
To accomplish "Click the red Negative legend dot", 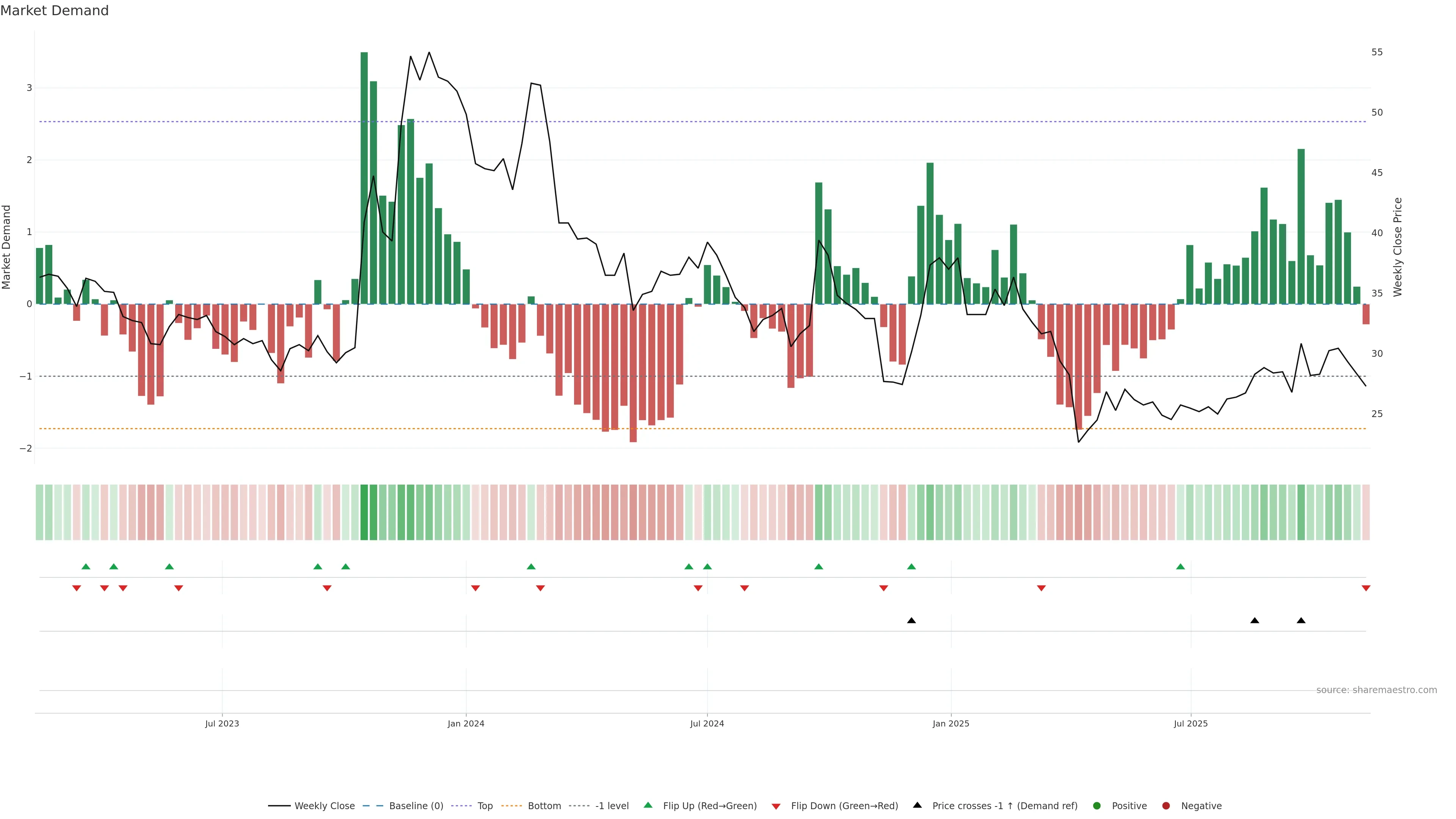I will click(x=1166, y=806).
